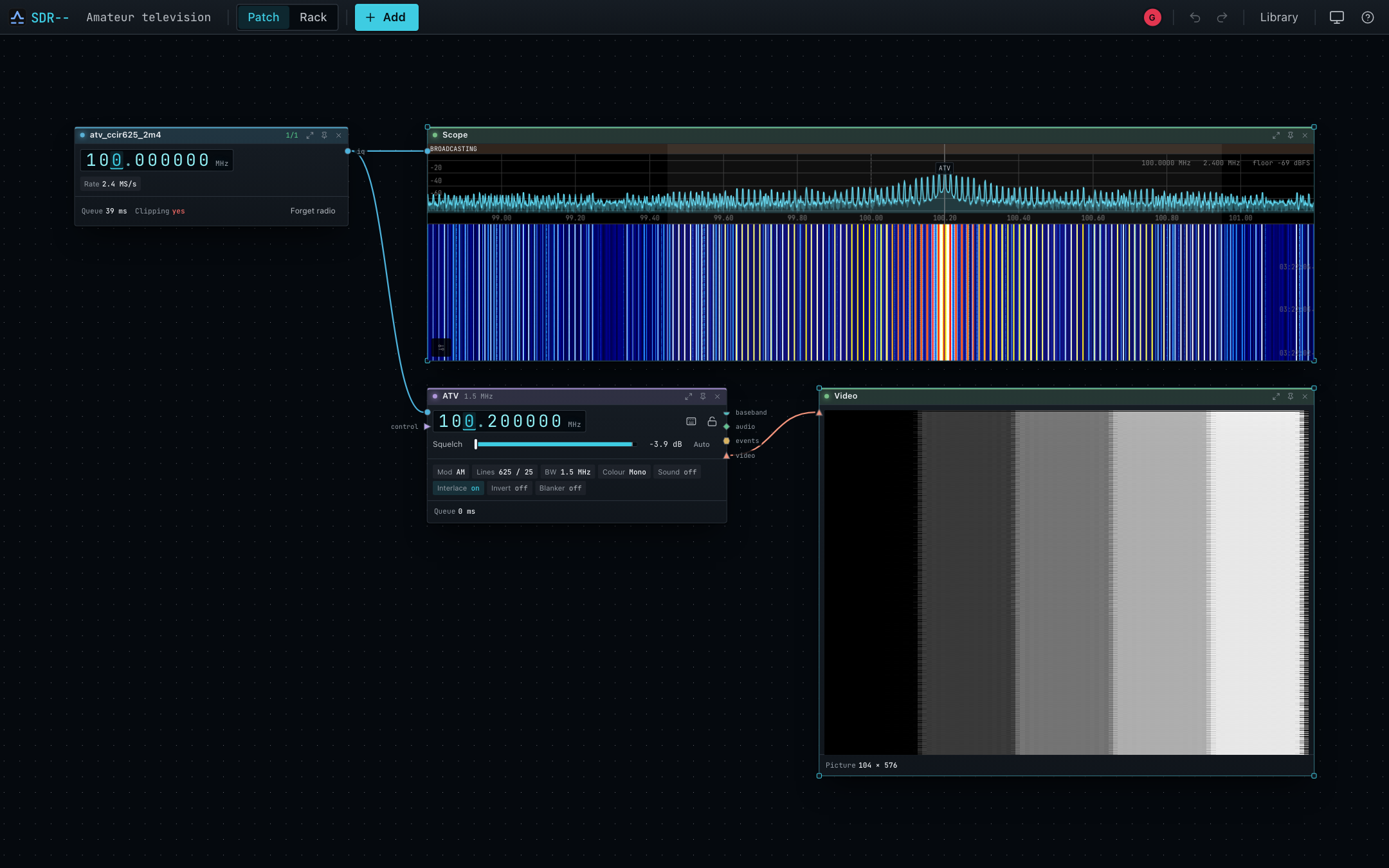Pin the atv_ccir625_2m4 source module
Viewport: 1389px width, 868px height.
(324, 136)
